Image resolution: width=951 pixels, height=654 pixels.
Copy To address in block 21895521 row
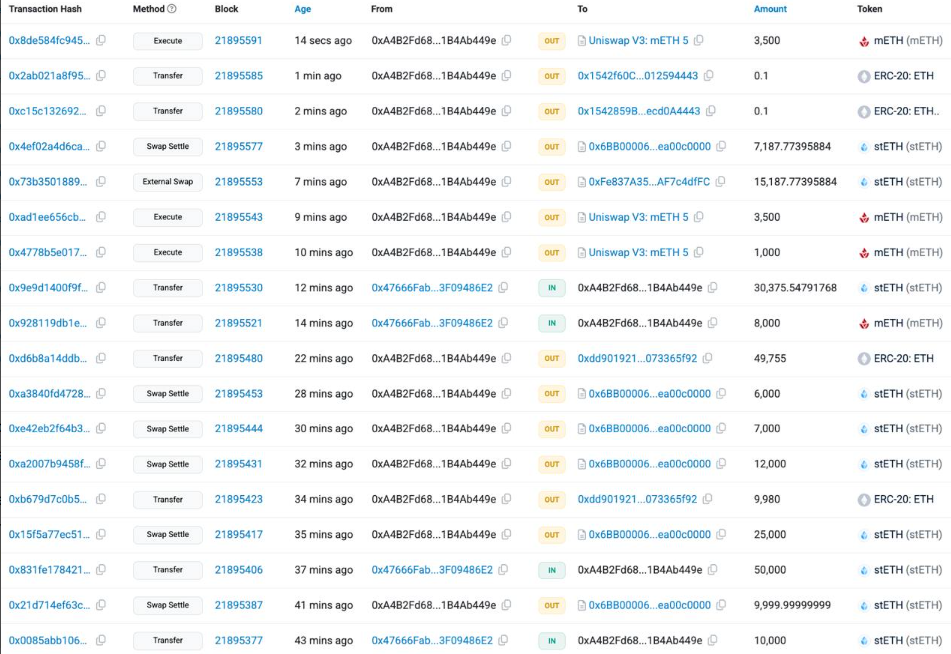[713, 323]
